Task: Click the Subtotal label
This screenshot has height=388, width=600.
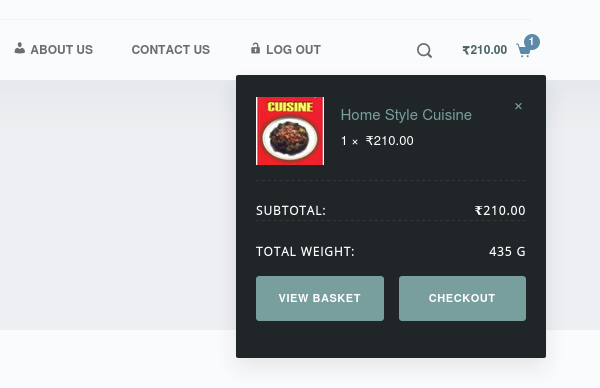Action: [291, 210]
